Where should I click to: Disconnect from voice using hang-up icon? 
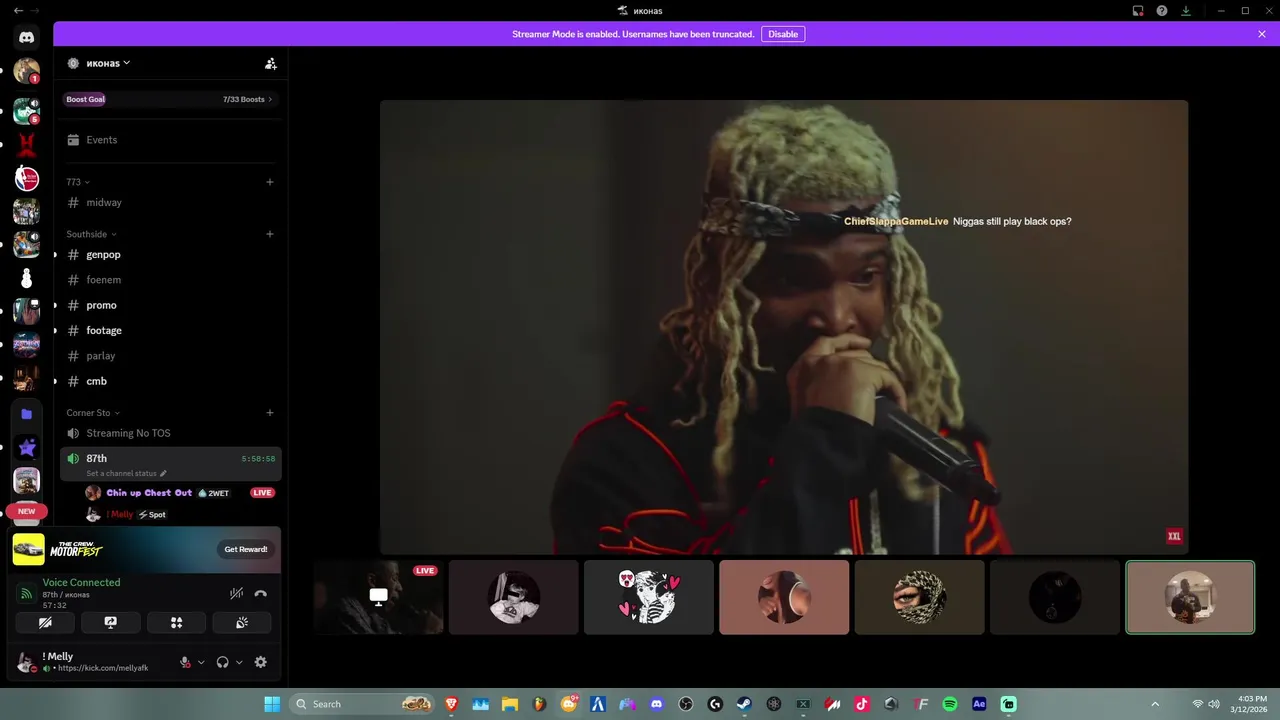(260, 593)
